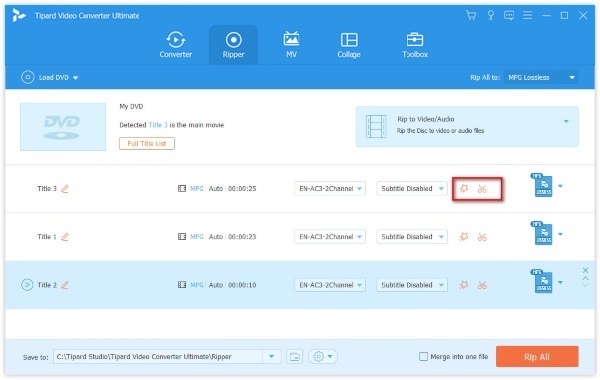Click the scissors cut icon for Title 2
The width and height of the screenshot is (600, 380).
tap(482, 285)
